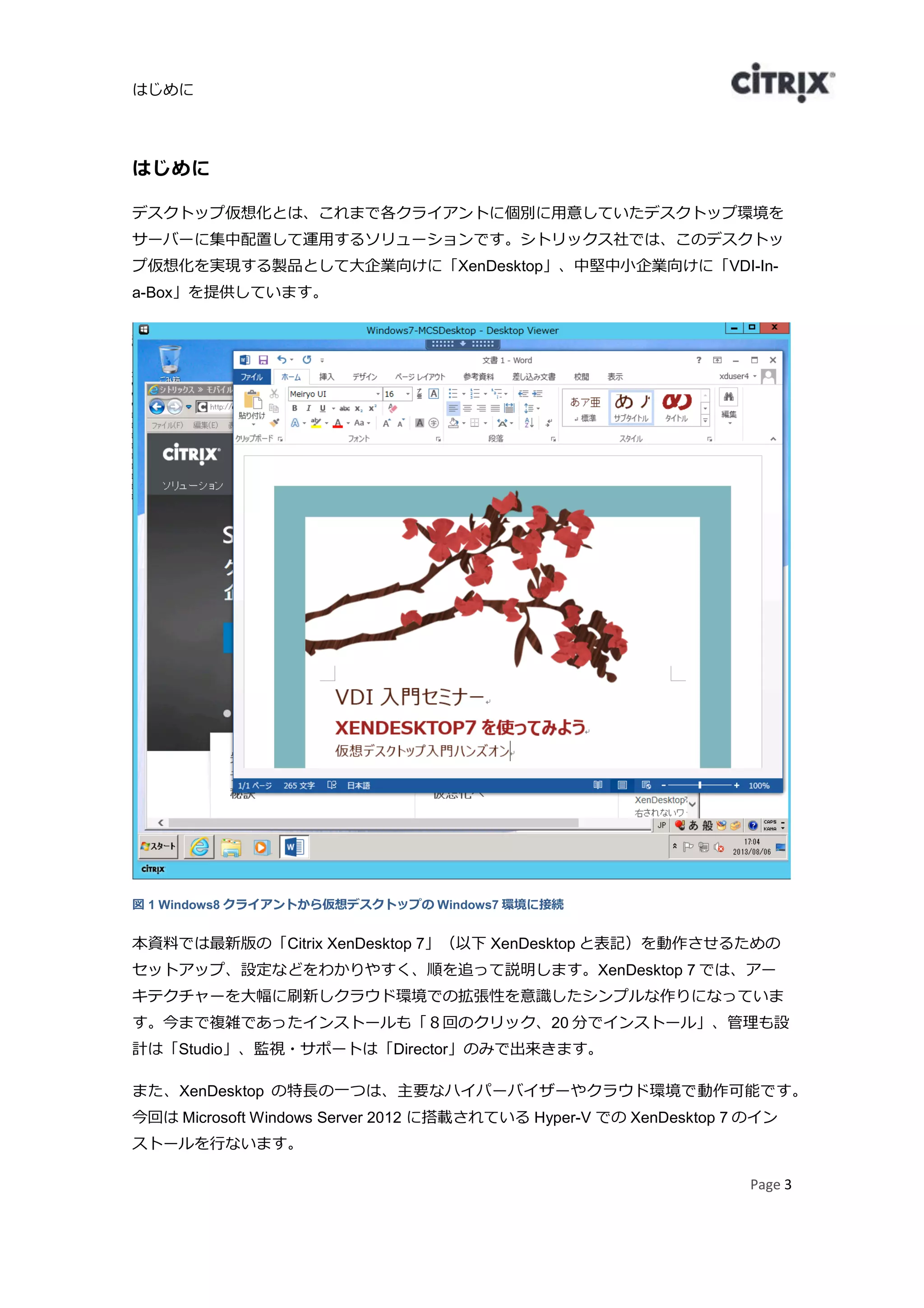Click the Web Layout view icon in status bar
The image size is (924, 1308).
(x=646, y=785)
